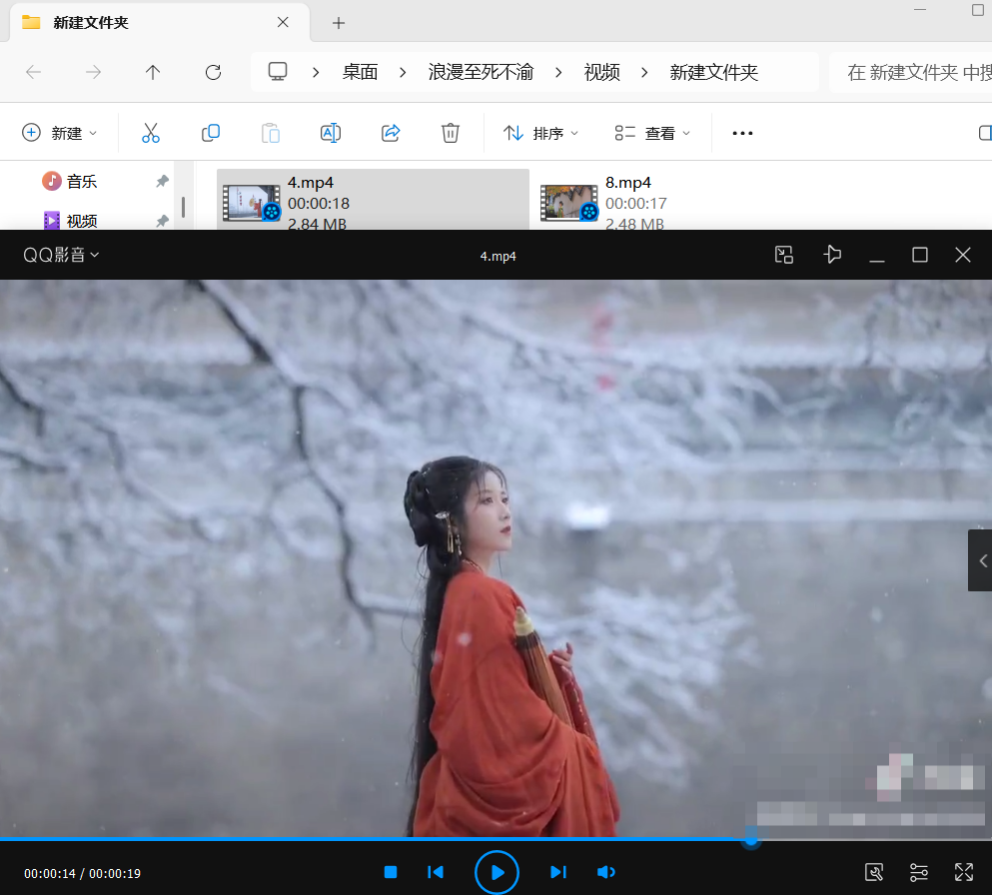Mute the player volume
The image size is (992, 896).
click(605, 873)
